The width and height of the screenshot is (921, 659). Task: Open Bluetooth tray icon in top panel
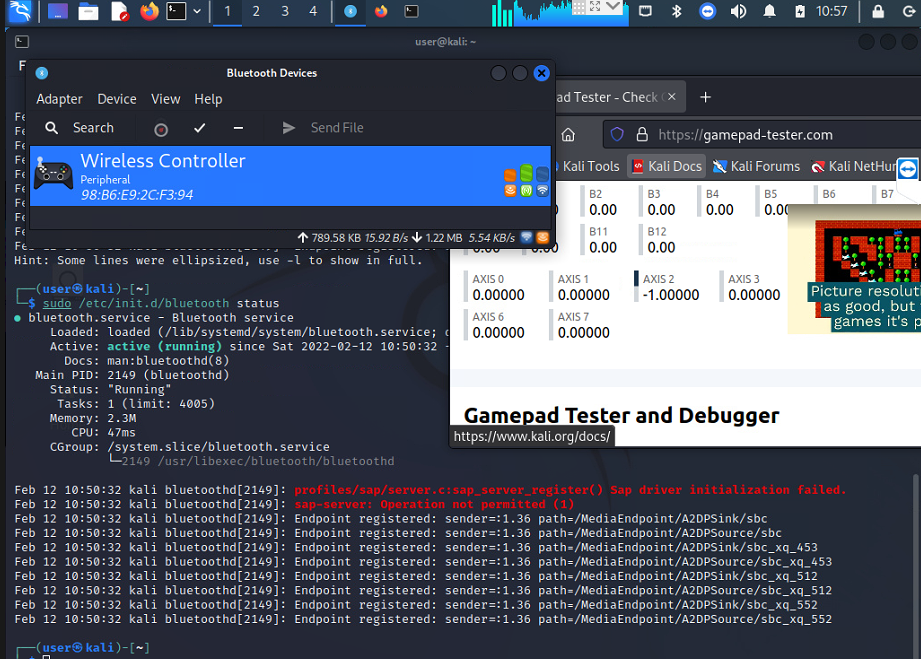pos(676,11)
